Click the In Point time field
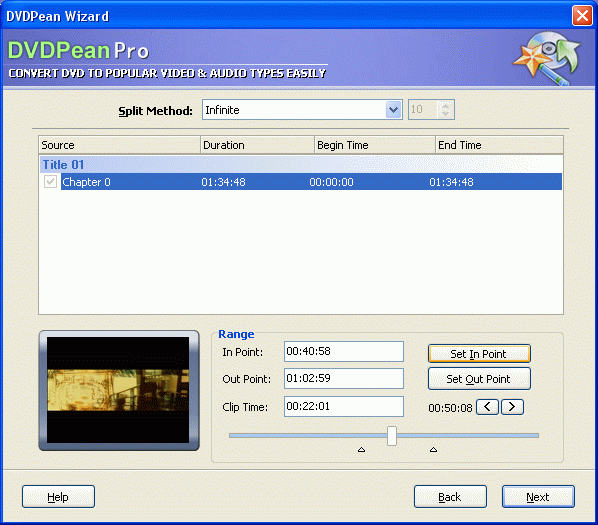This screenshot has height=525, width=598. click(x=344, y=352)
